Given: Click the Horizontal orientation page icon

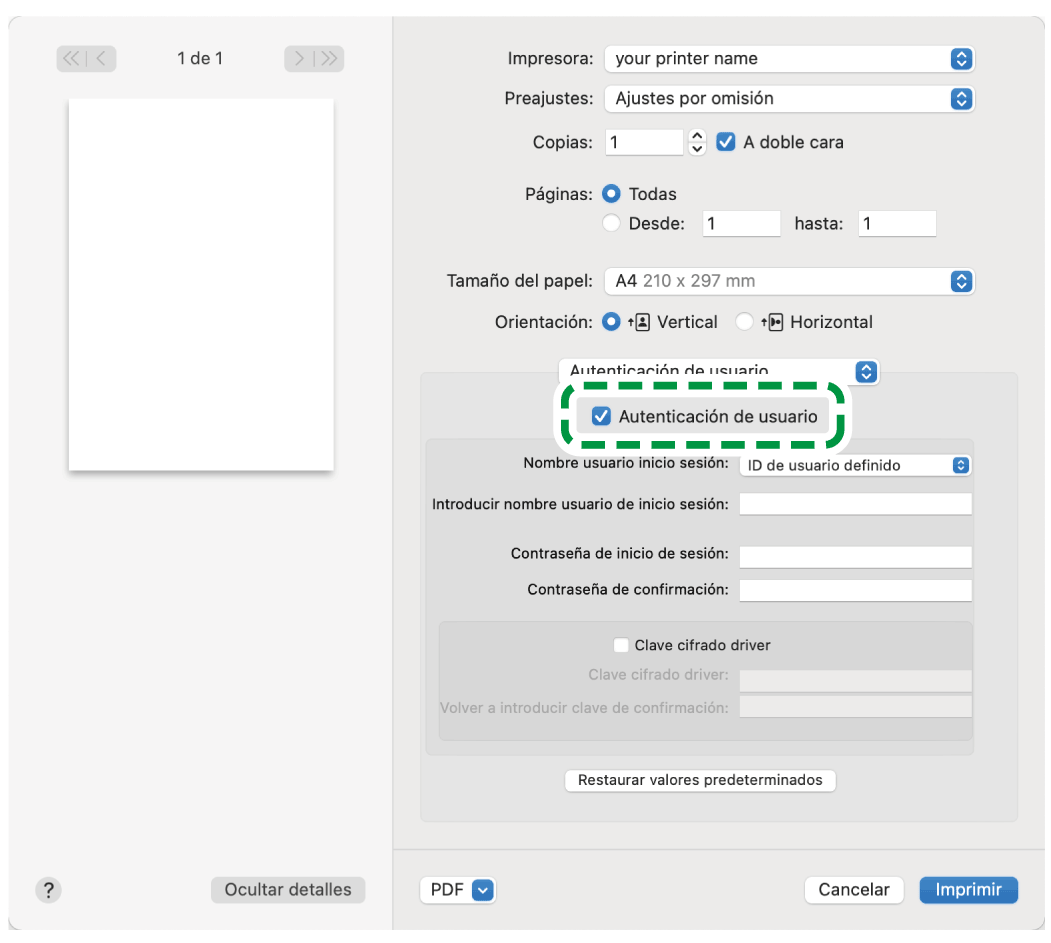Looking at the screenshot, I should coord(774,322).
